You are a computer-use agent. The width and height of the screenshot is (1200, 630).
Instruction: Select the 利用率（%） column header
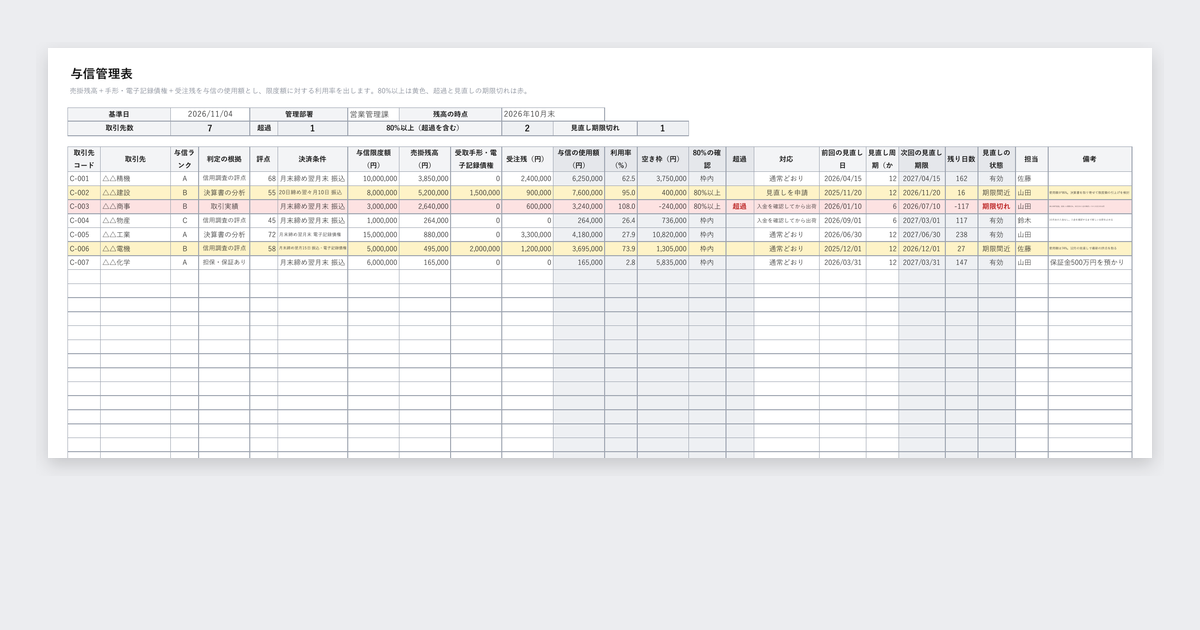tap(621, 159)
